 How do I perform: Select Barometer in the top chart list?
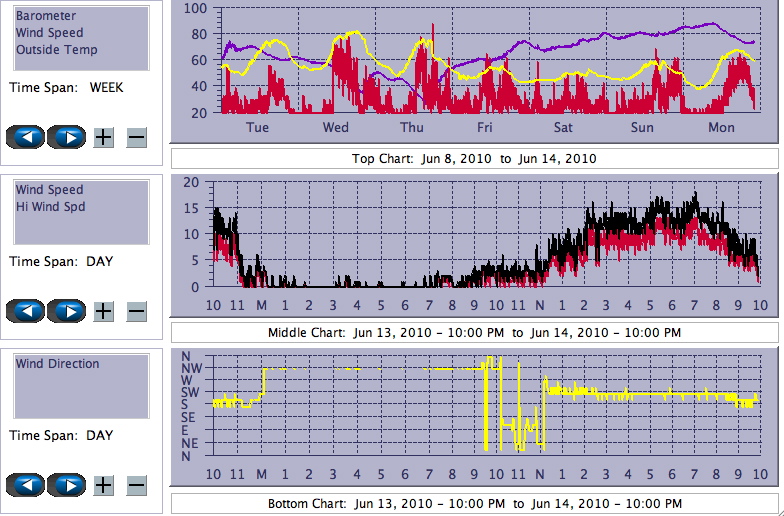tap(46, 16)
